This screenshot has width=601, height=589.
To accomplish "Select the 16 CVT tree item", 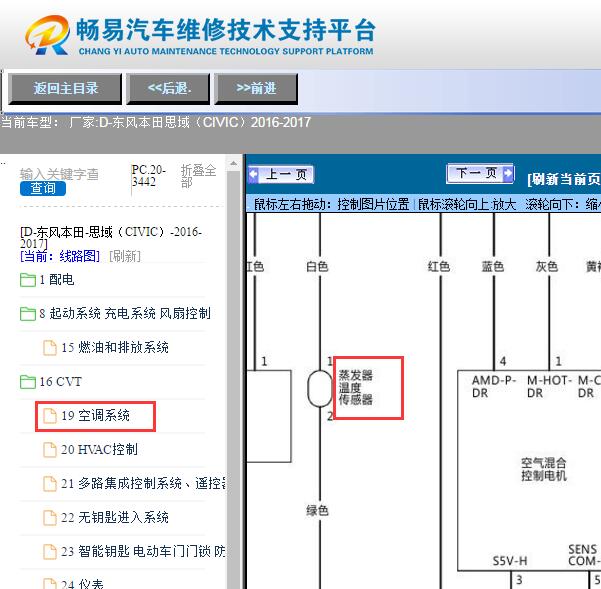I will coord(61,382).
